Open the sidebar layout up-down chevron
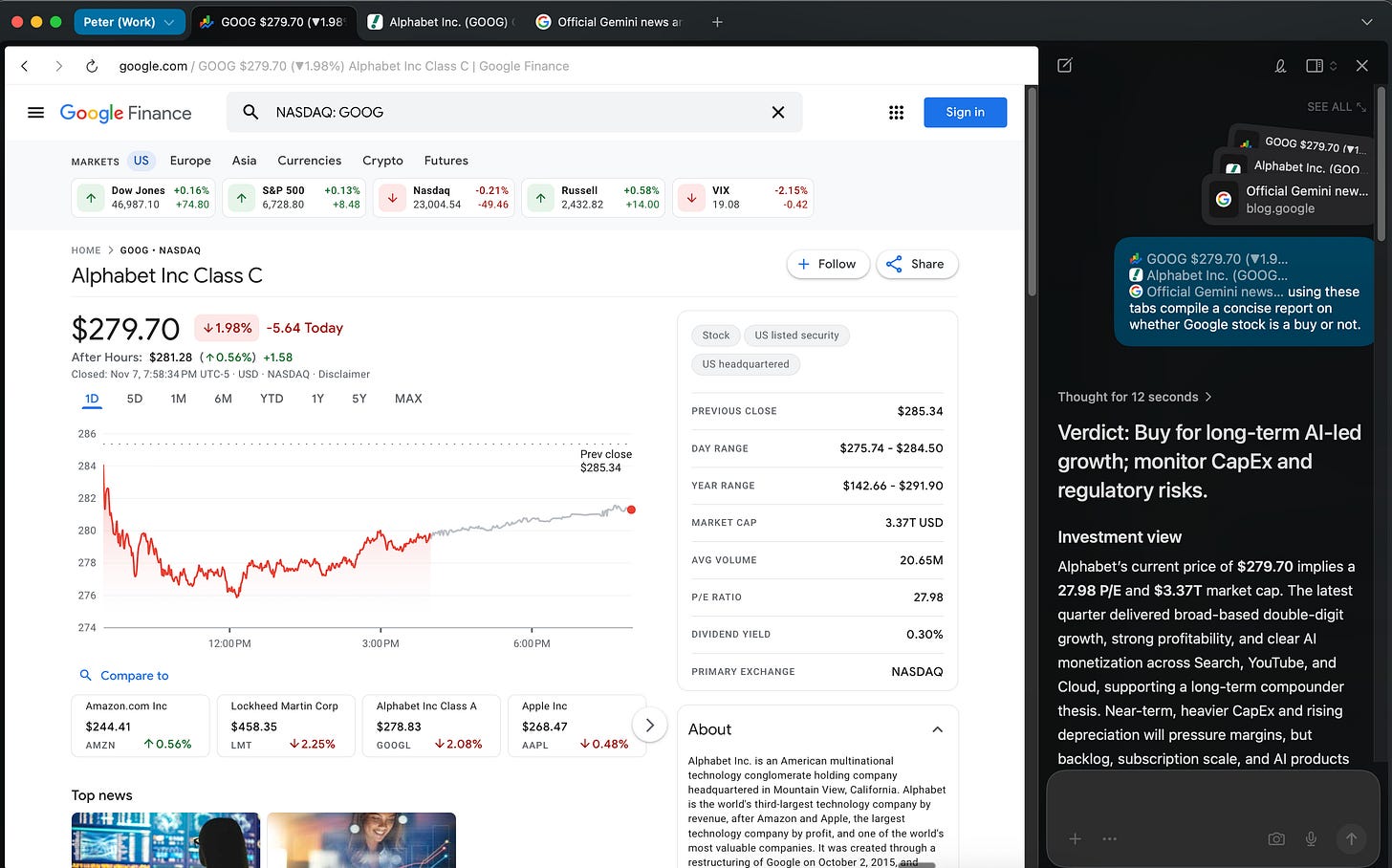Viewport: 1392px width, 868px height. pyautogui.click(x=1333, y=65)
